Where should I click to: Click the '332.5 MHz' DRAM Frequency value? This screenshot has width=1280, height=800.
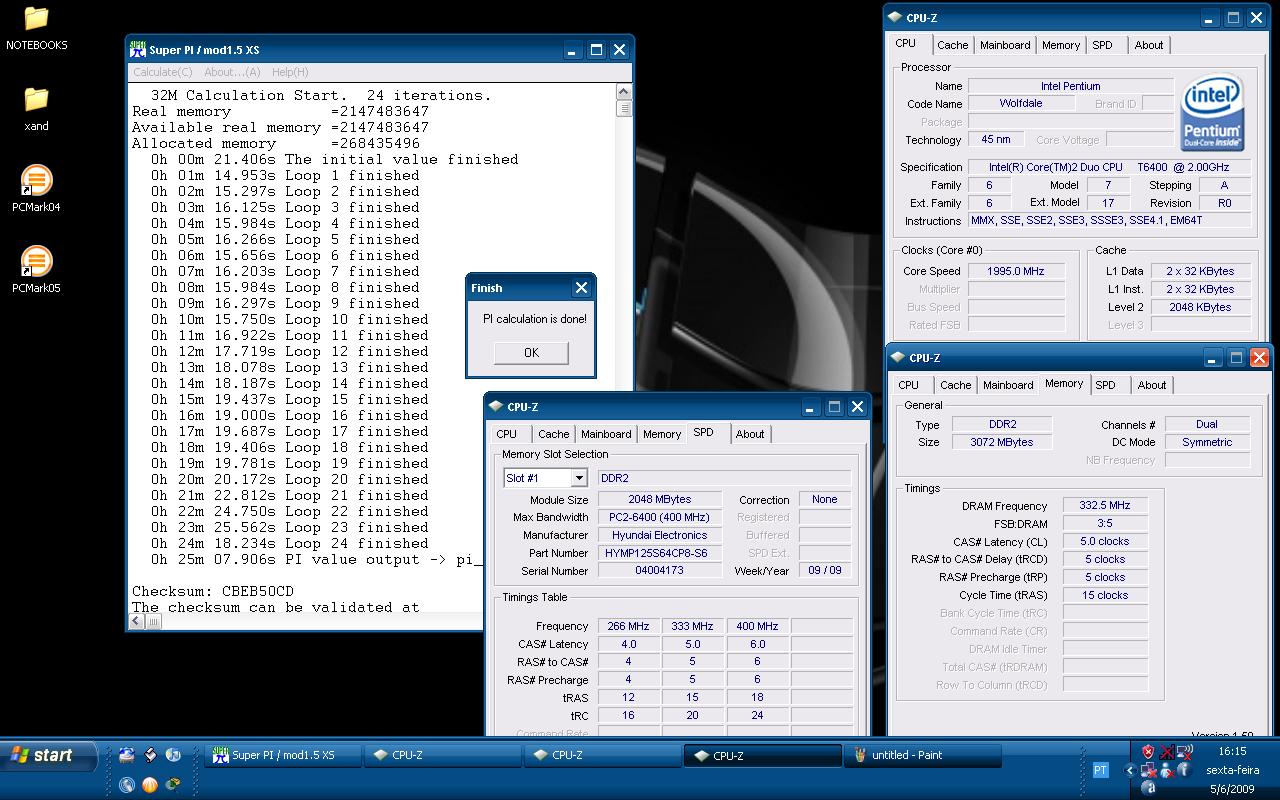click(1105, 505)
